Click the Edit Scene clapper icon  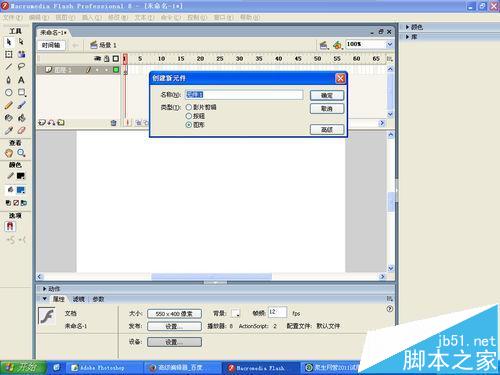(323, 45)
